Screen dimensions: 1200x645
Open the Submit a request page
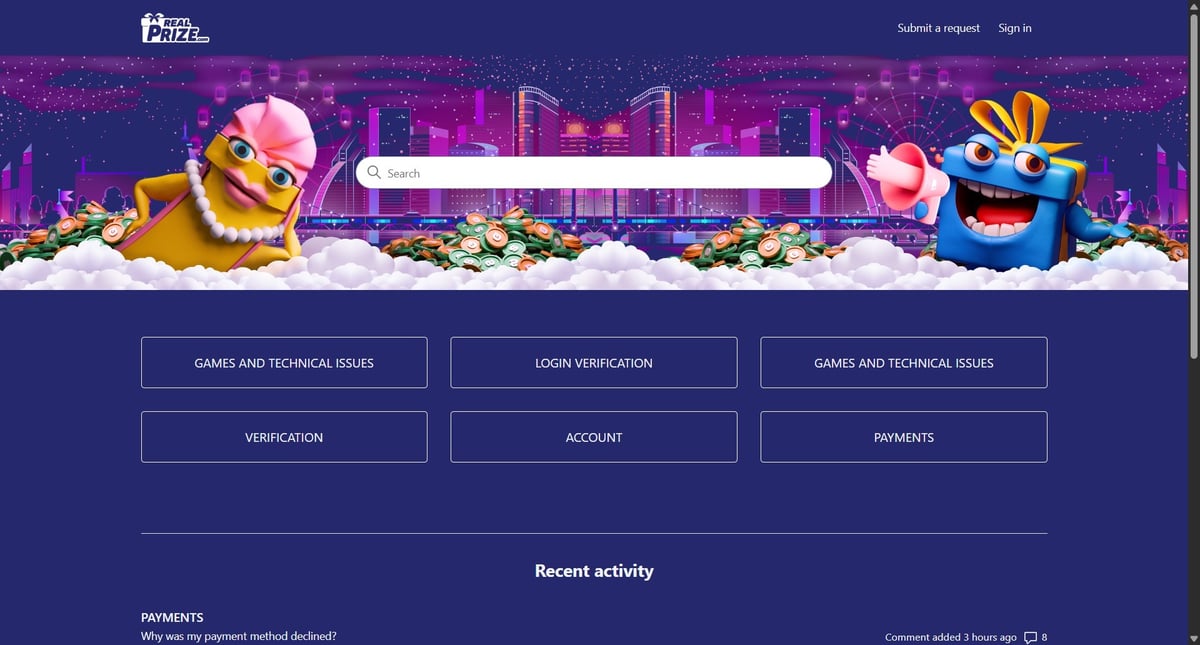tap(938, 28)
